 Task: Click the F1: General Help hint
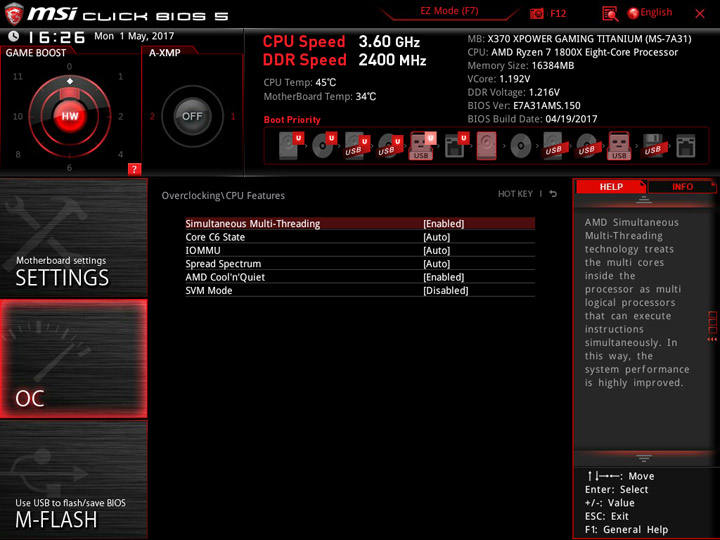(x=626, y=529)
